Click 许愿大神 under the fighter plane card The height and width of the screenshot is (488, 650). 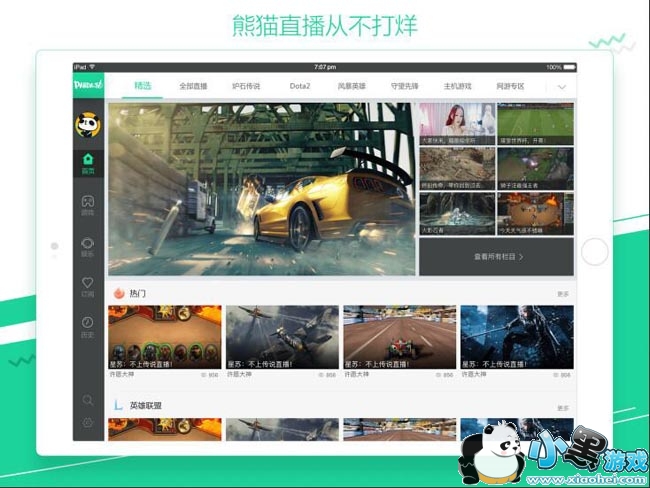[x=239, y=374]
